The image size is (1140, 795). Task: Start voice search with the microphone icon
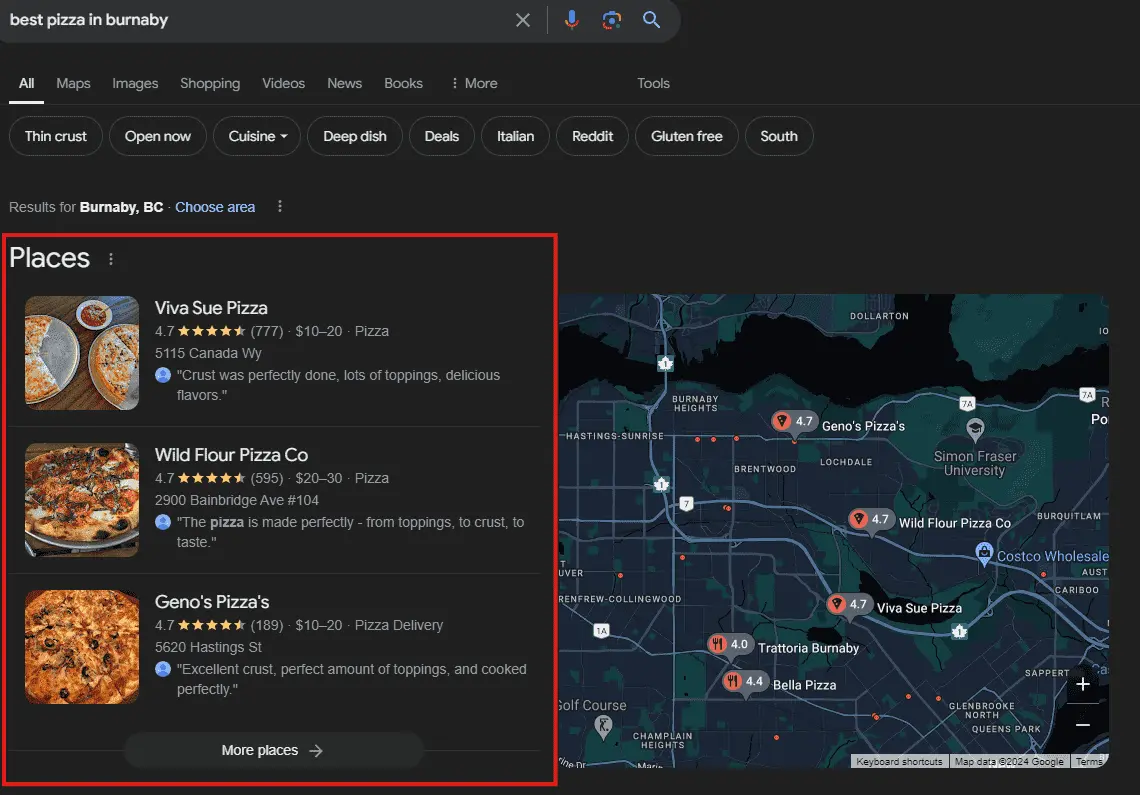571,20
